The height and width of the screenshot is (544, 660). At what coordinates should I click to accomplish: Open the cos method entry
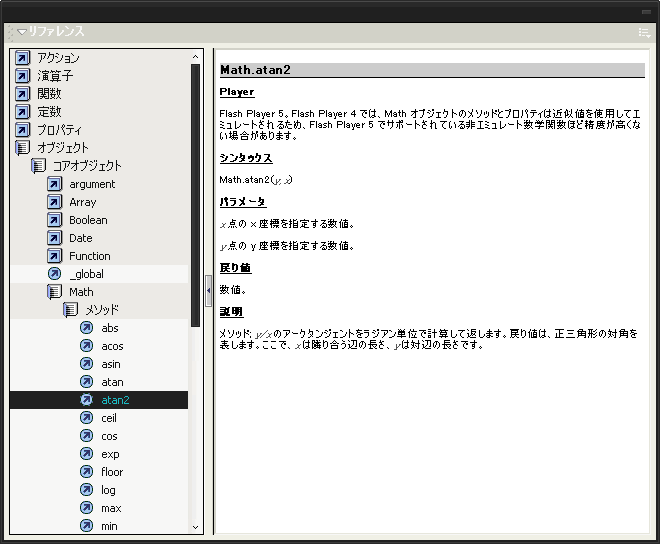click(109, 436)
